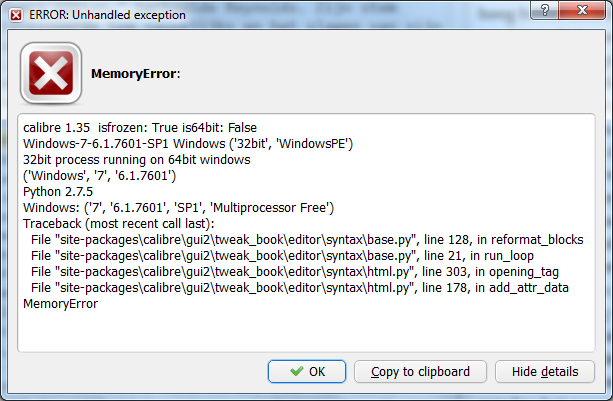Click the small red icon in title bar
The image size is (613, 401).
16,15
